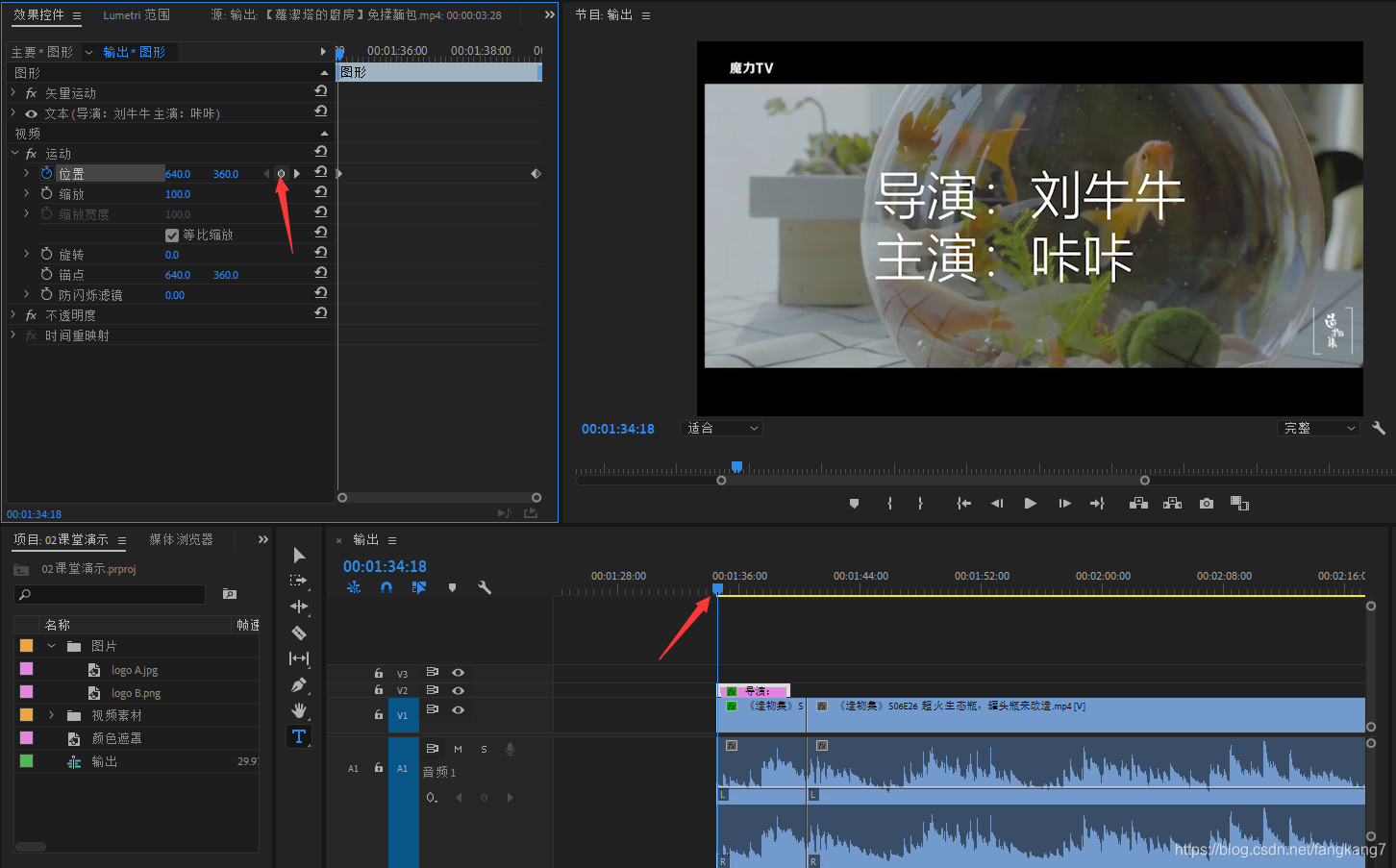1396x868 pixels.
Task: Toggle Scale stopwatch animation
Action: coord(46,193)
